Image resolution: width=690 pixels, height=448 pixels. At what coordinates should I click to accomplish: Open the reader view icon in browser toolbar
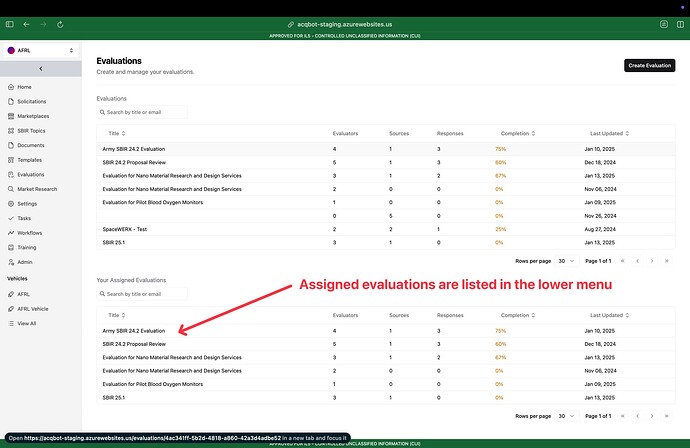tap(664, 24)
